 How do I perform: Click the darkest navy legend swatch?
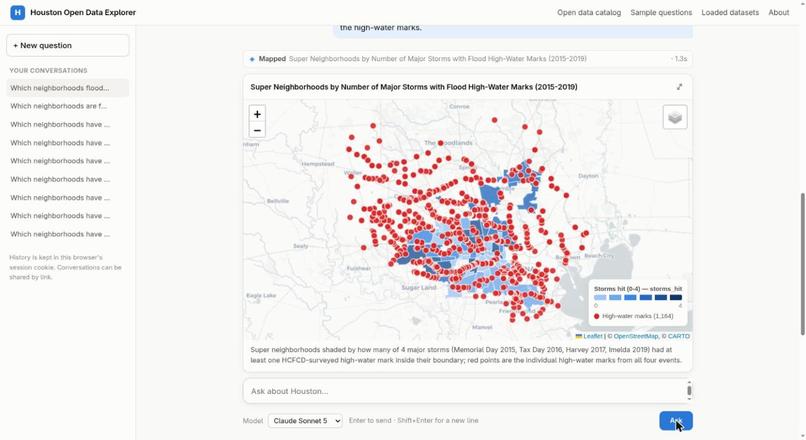(x=676, y=298)
